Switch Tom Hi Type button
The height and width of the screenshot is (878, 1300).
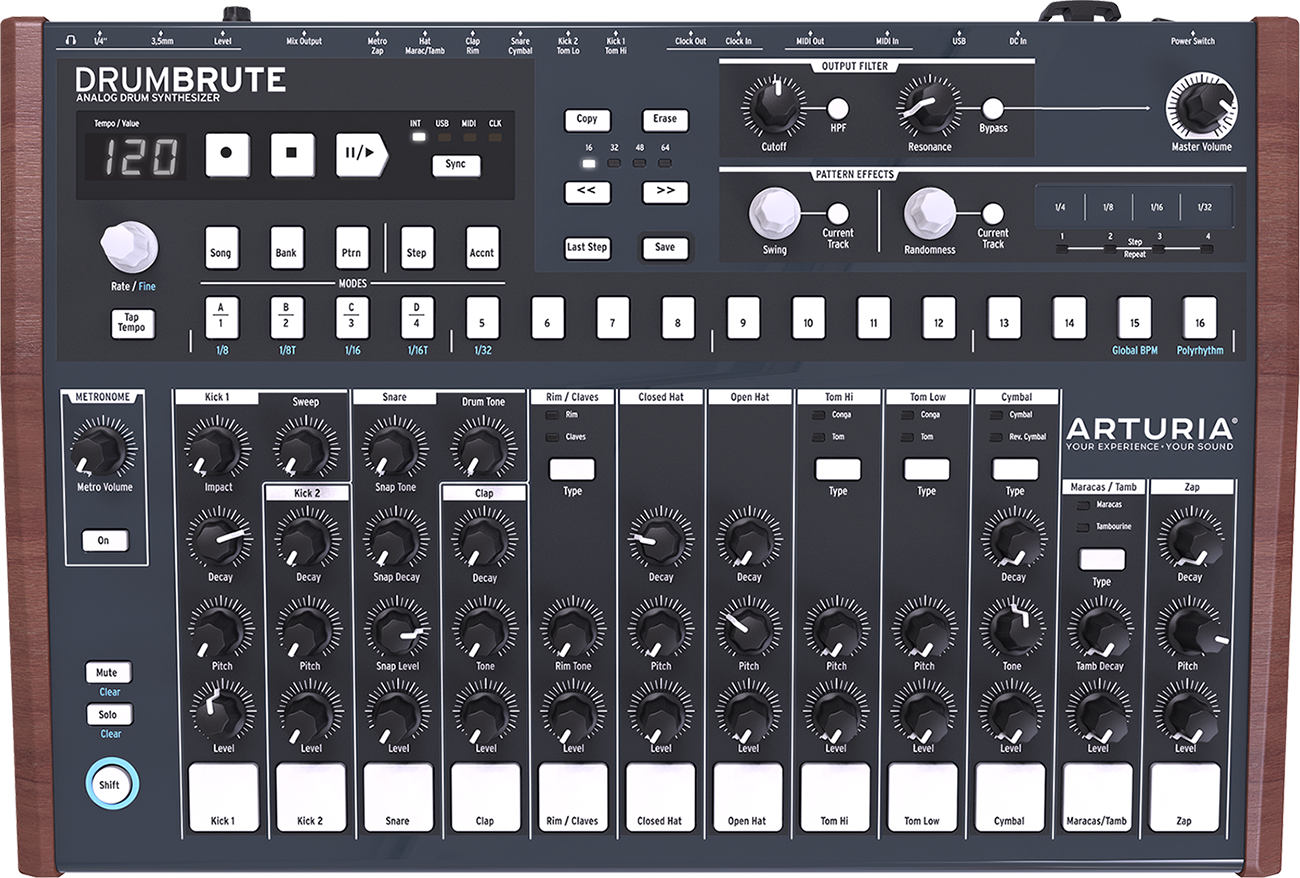[838, 469]
